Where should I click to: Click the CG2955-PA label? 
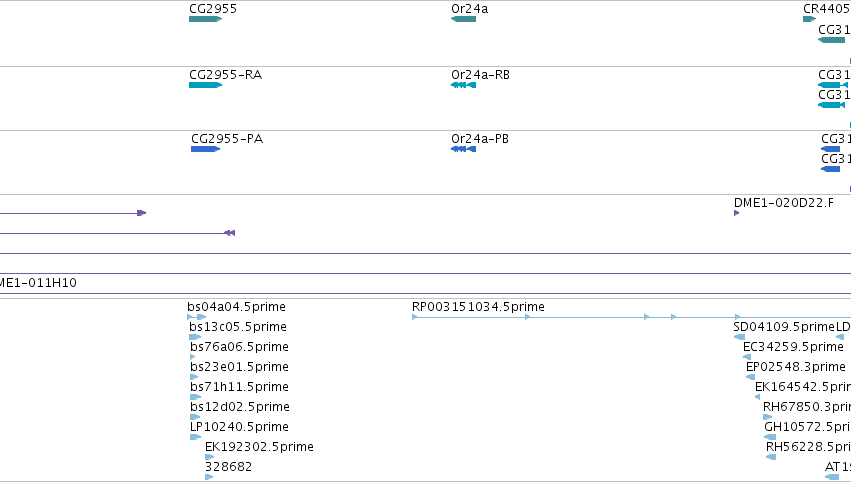tap(227, 139)
